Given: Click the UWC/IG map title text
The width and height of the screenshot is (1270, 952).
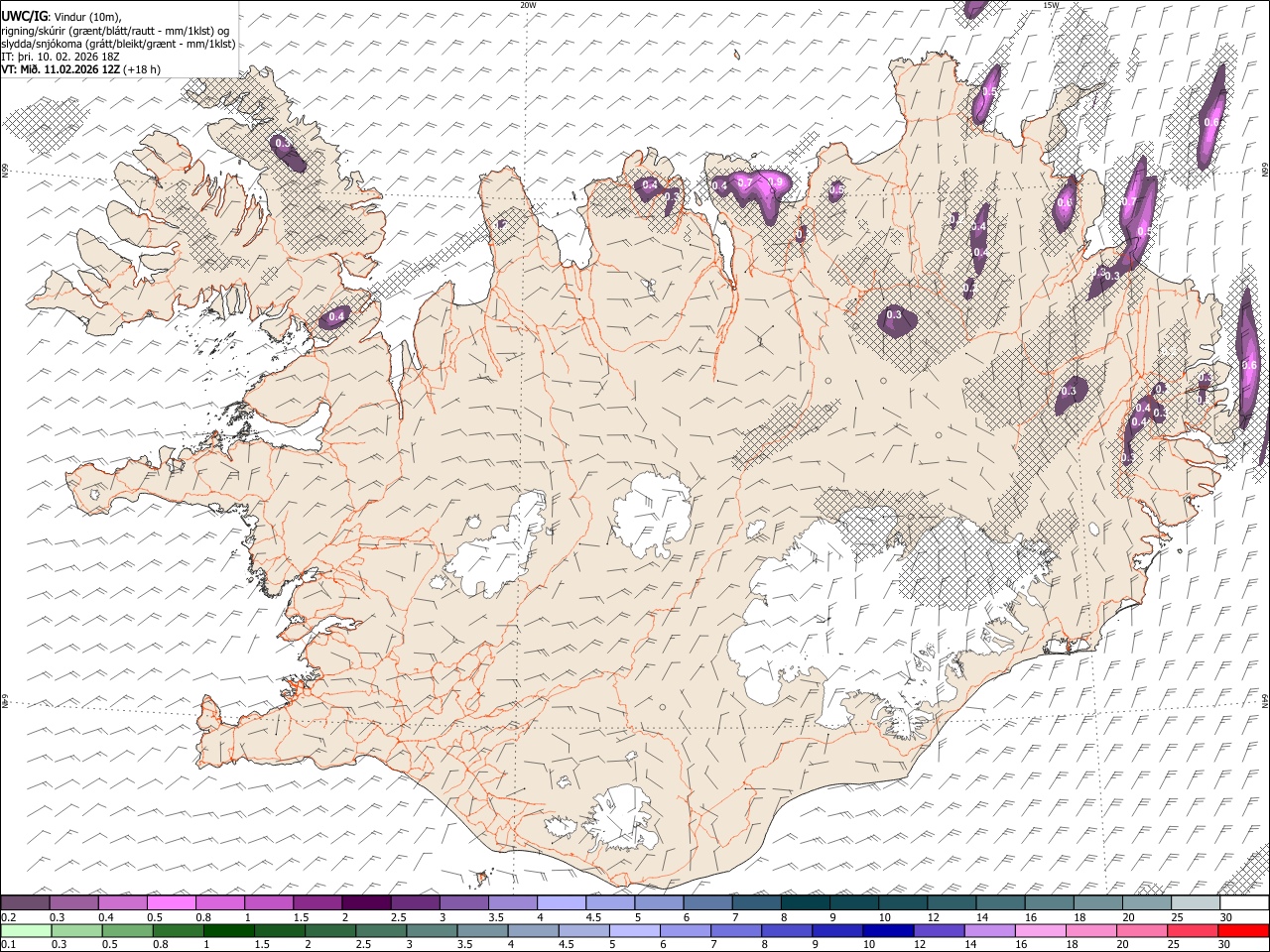Looking at the screenshot, I should (61, 15).
